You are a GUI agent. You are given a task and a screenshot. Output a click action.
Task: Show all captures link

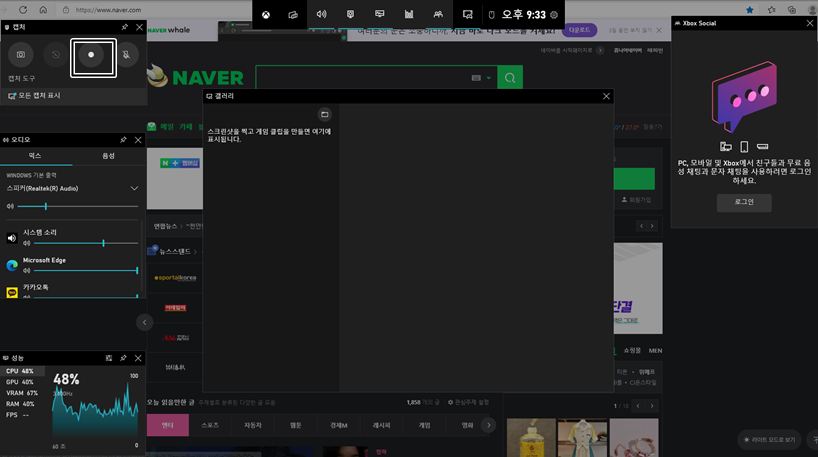coord(34,96)
